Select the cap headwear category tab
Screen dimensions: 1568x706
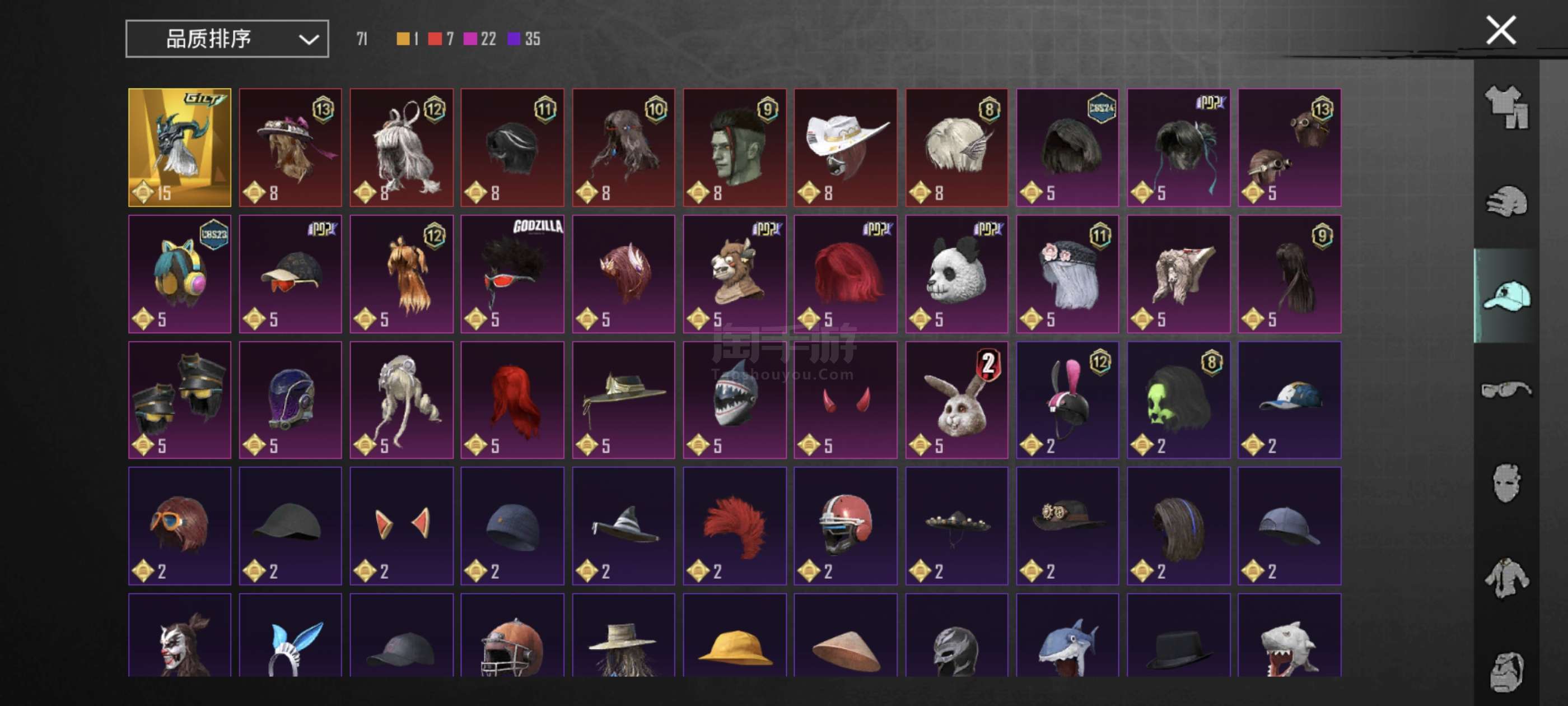1506,296
